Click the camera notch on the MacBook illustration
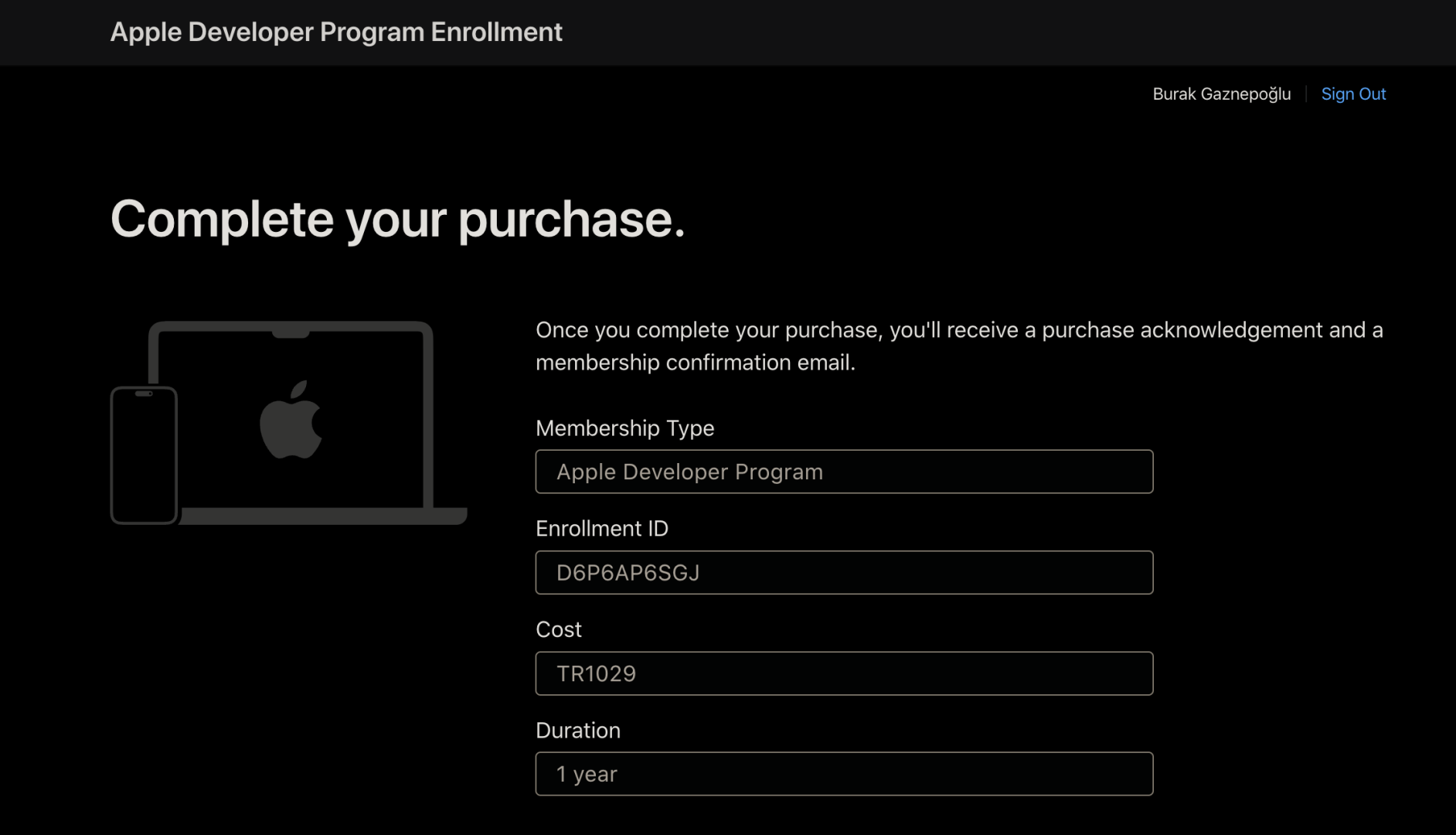This screenshot has width=1456, height=835. coord(291,332)
